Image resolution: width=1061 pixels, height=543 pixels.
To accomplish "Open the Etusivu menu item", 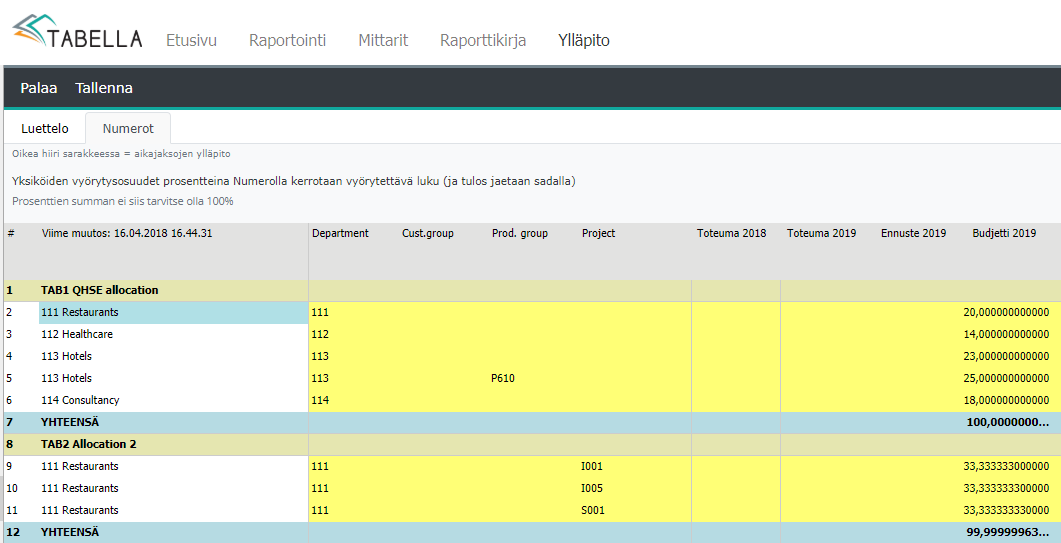I will pyautogui.click(x=191, y=41).
